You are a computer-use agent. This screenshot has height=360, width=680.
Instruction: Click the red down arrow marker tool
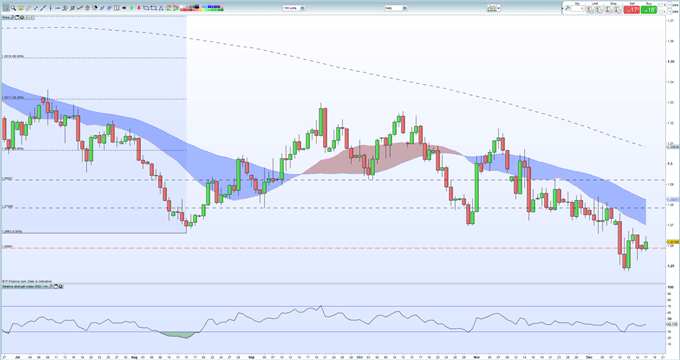139,8
